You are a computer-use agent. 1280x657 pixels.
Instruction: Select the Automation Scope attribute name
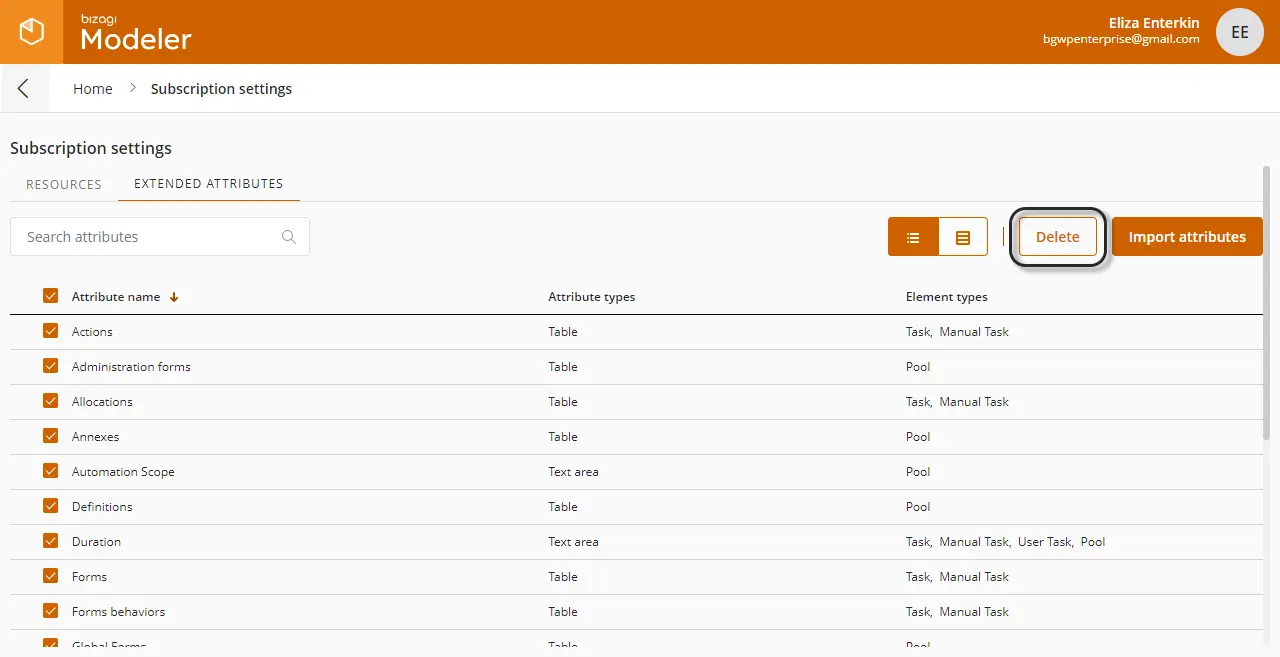coord(123,472)
